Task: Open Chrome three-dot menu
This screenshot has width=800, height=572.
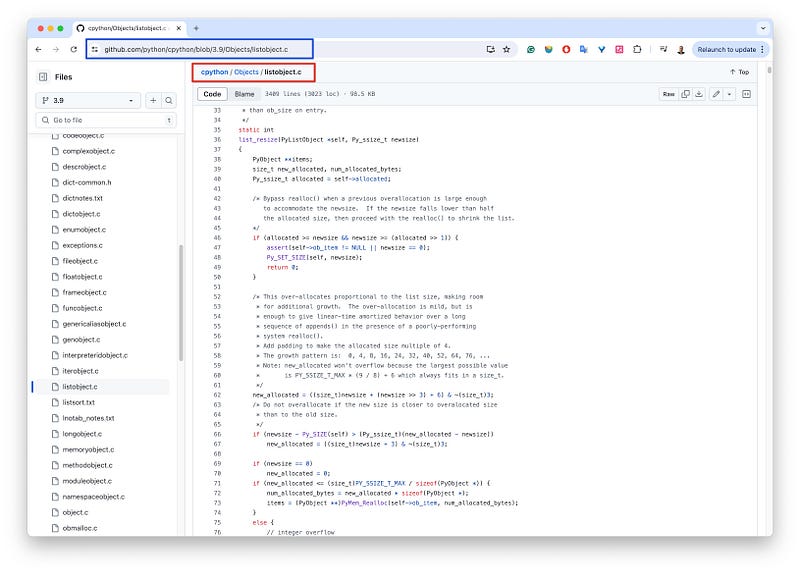Action: 762,49
